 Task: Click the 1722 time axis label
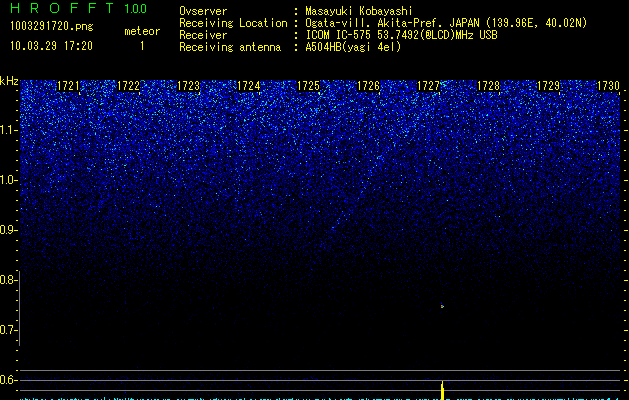(128, 86)
